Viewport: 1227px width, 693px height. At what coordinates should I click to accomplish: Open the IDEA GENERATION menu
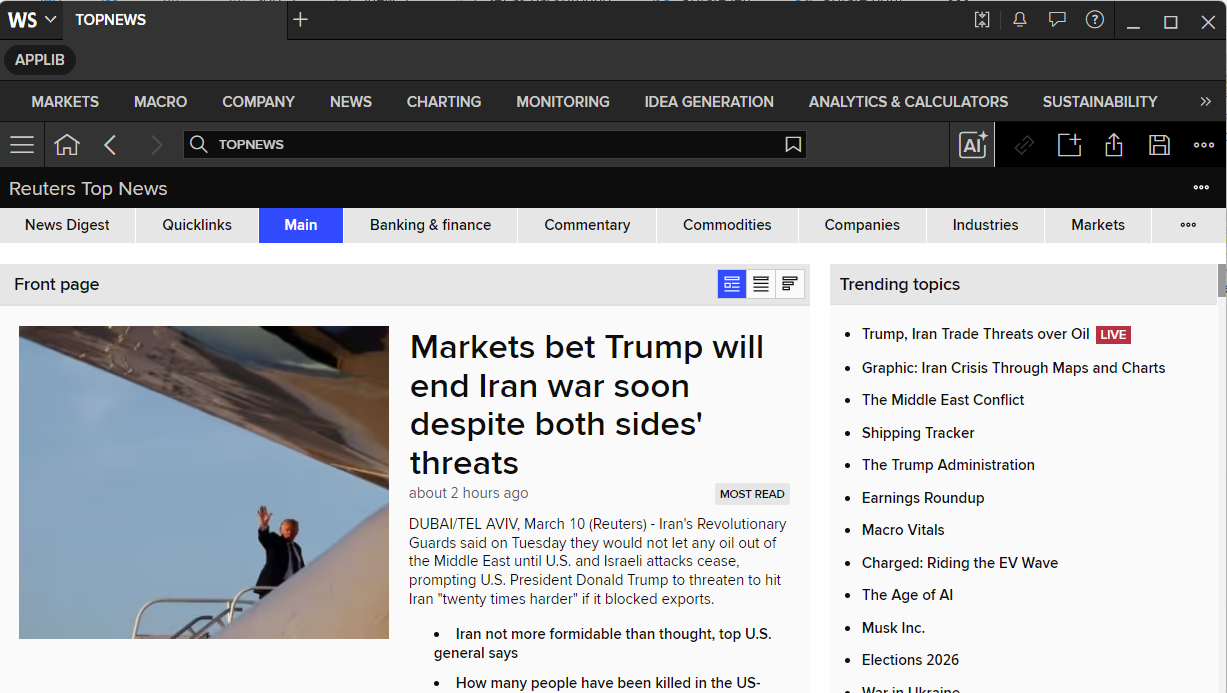click(709, 102)
